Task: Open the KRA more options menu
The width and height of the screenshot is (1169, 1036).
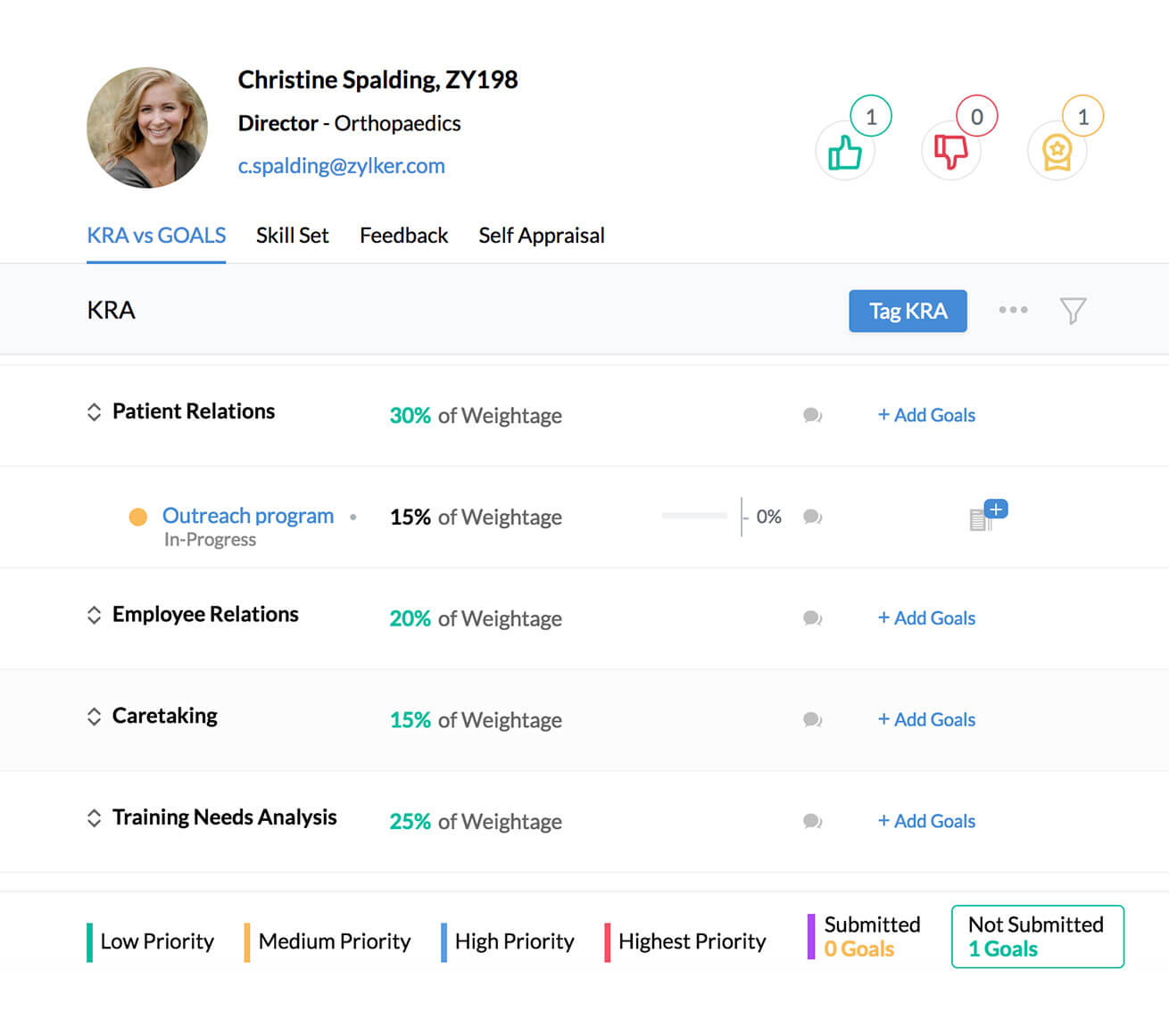Action: [x=1013, y=311]
